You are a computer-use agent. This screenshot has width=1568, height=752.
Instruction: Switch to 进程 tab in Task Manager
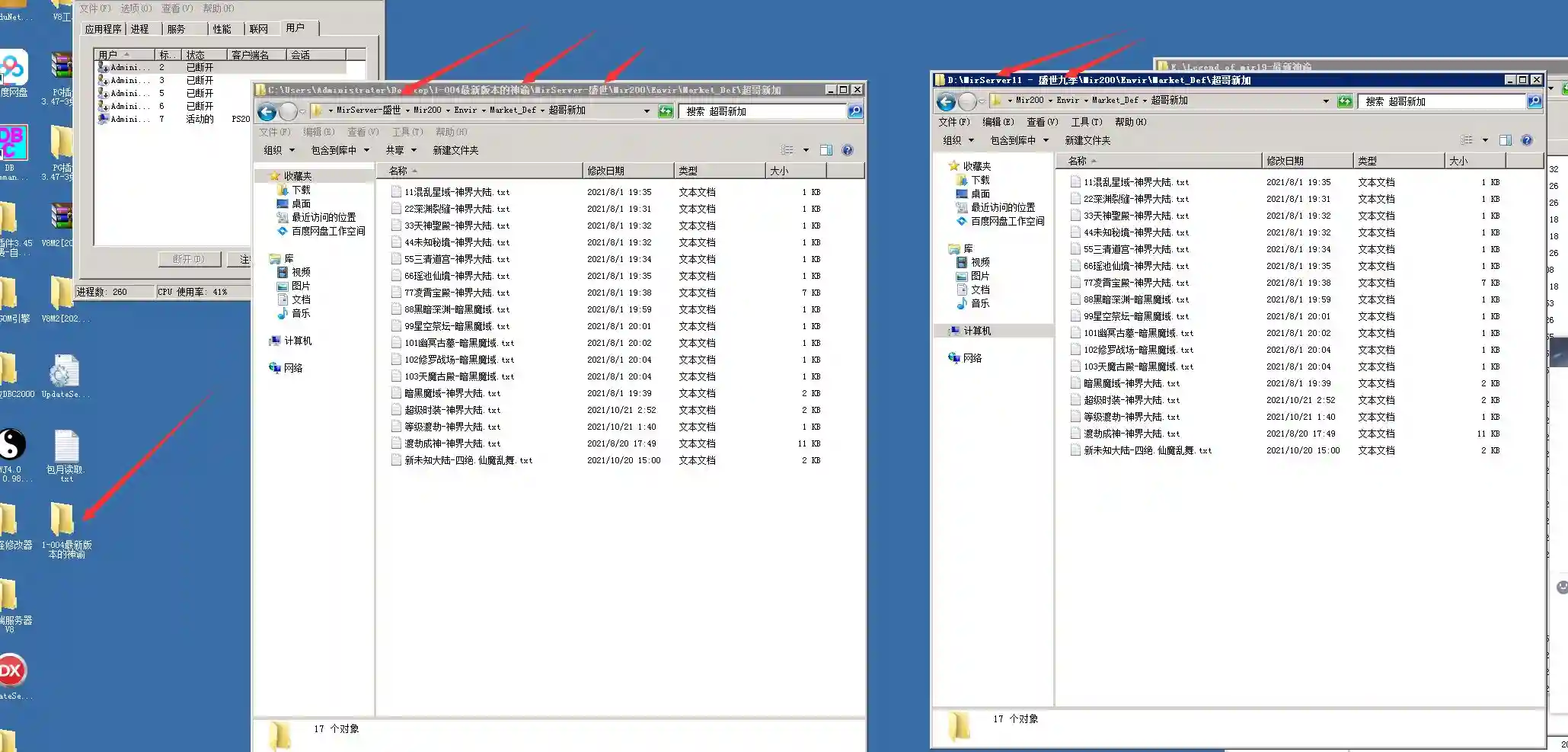tap(140, 29)
